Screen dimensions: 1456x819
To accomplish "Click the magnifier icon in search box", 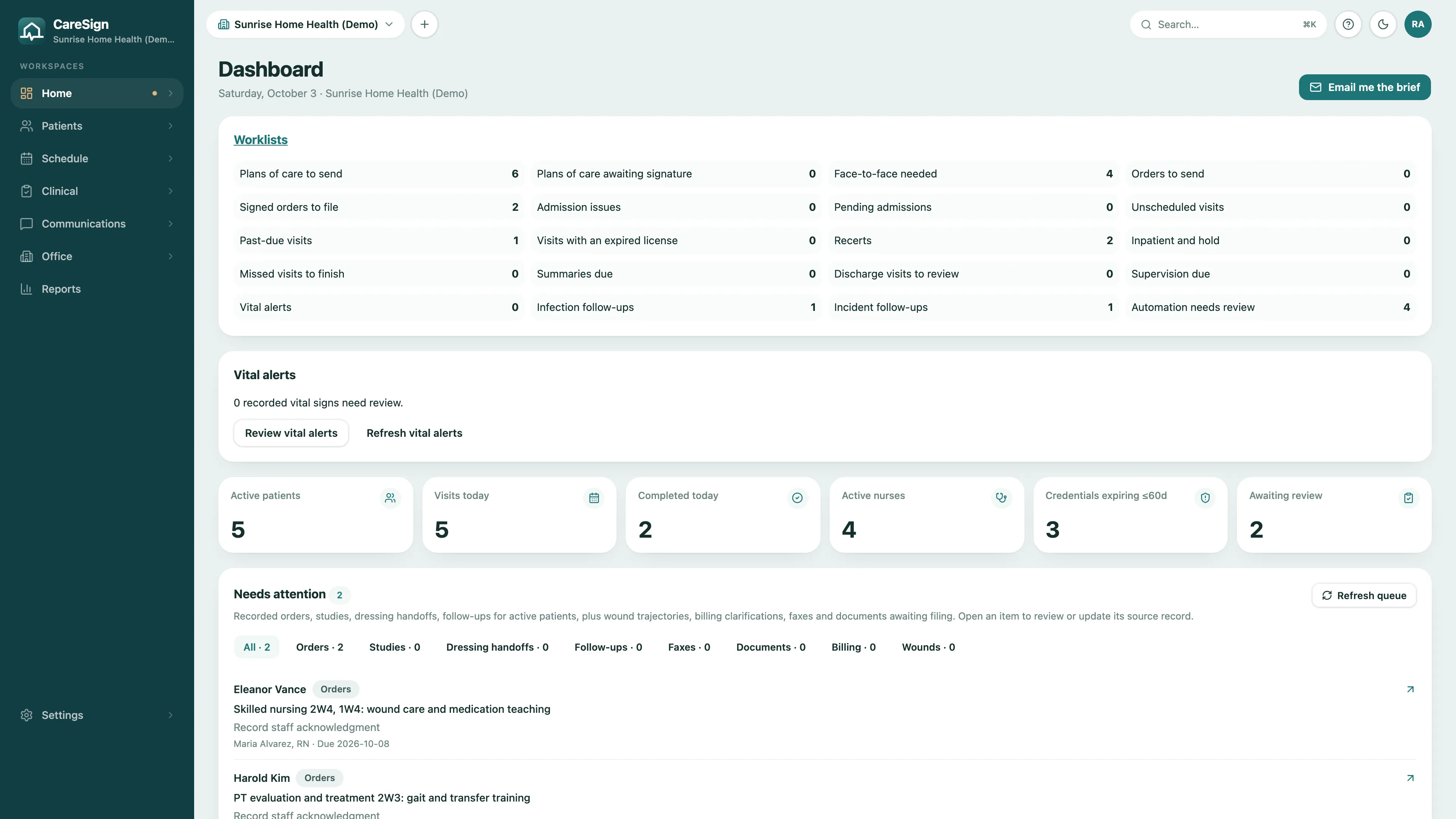I will point(1146,24).
